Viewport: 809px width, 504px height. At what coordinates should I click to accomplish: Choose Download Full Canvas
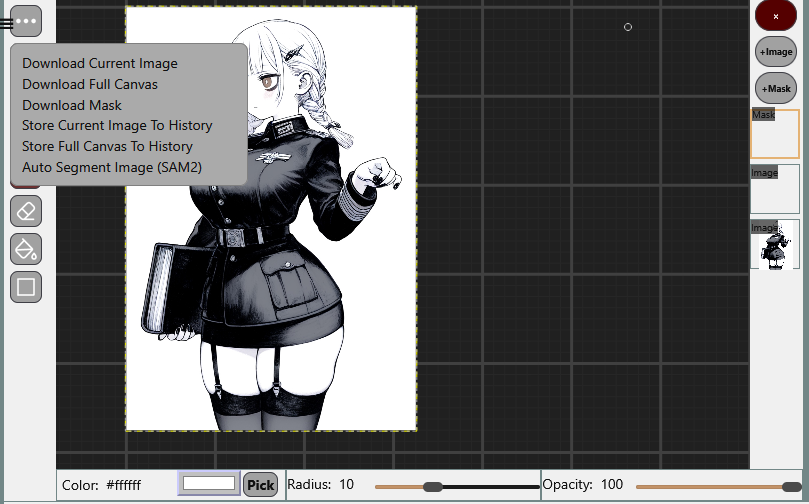pyautogui.click(x=90, y=84)
